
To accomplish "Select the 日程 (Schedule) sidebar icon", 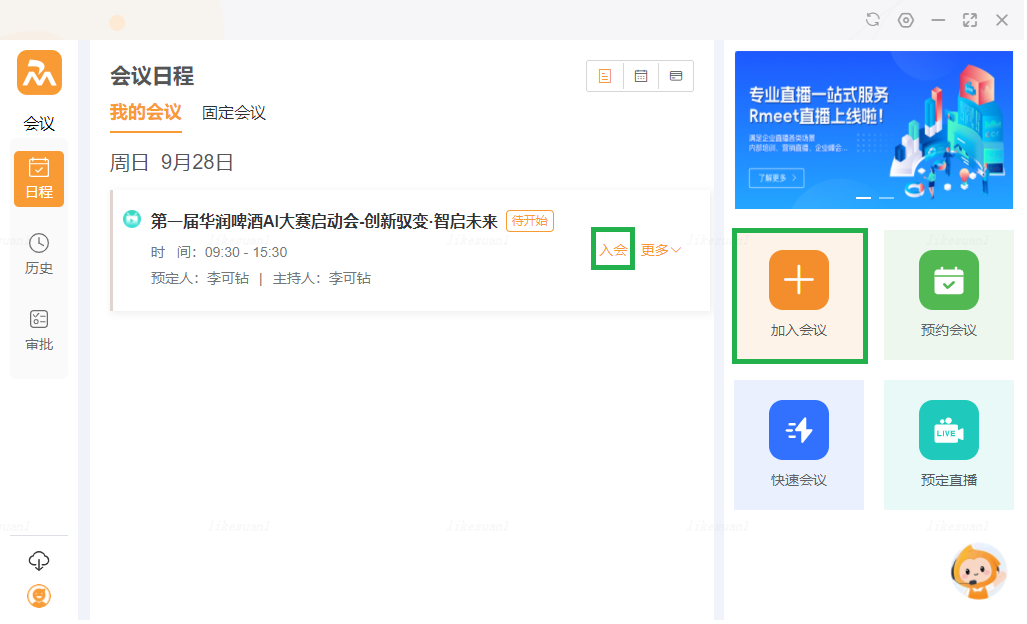I will [39, 178].
